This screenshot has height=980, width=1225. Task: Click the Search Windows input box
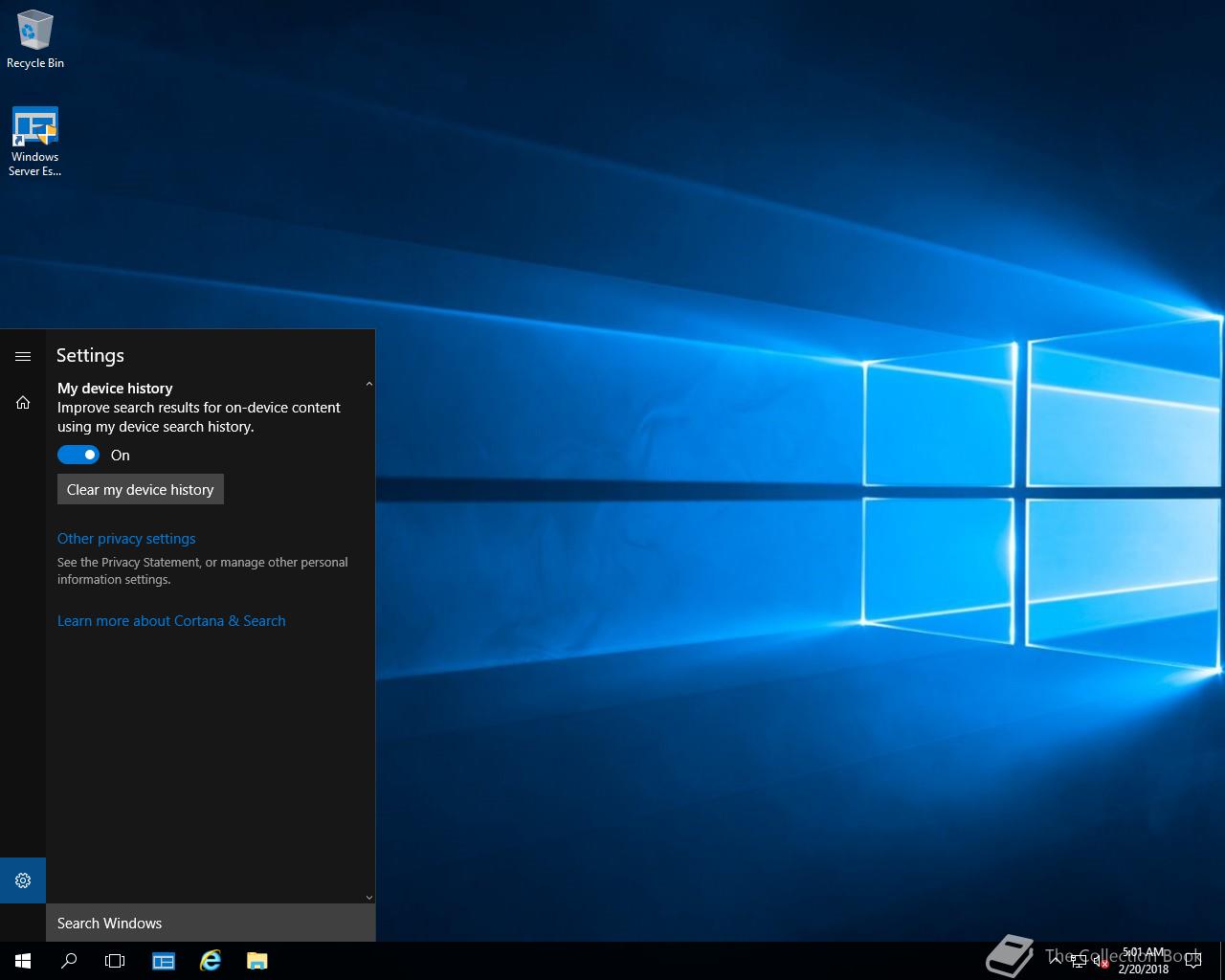(x=211, y=923)
